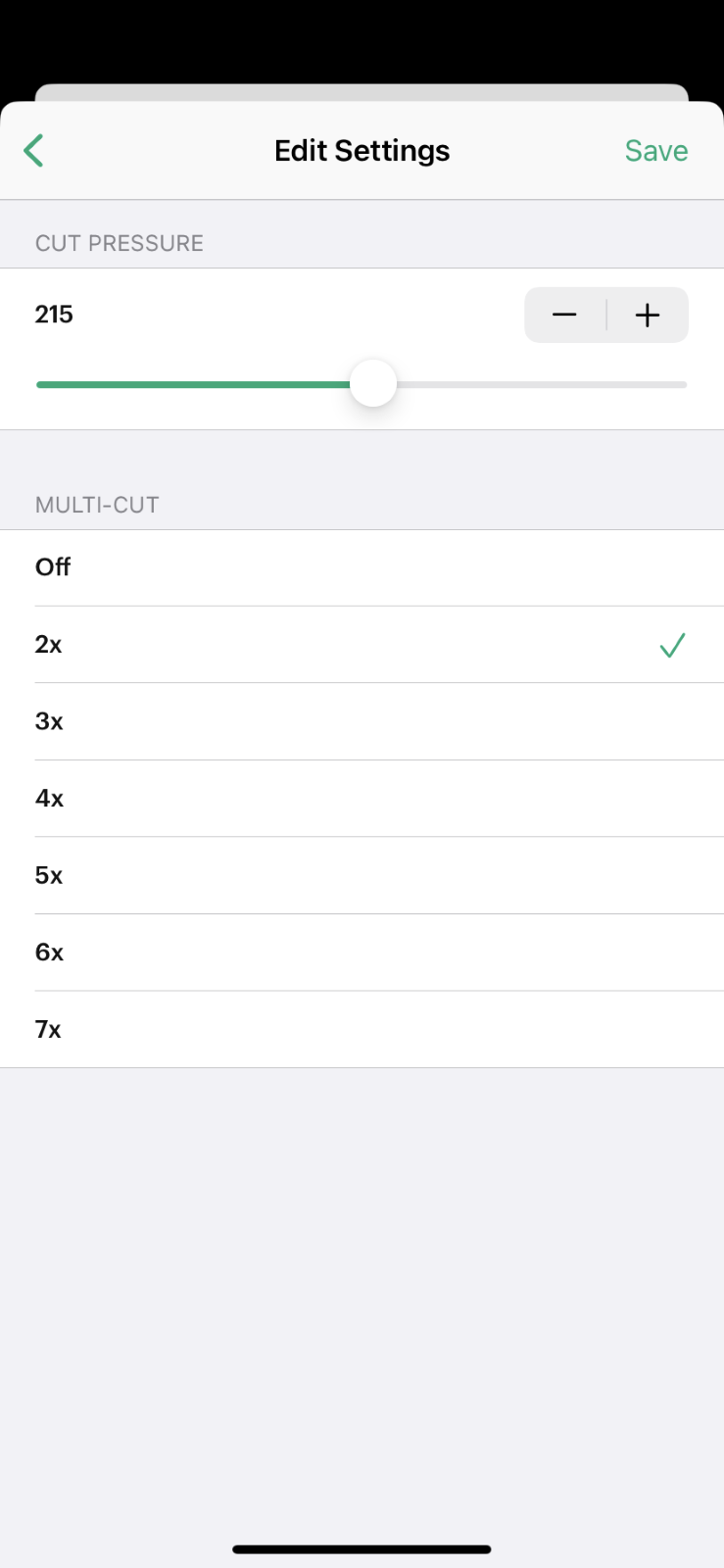Viewport: 724px width, 1568px height.
Task: Click the cut pressure slider thumb
Action: tap(373, 383)
